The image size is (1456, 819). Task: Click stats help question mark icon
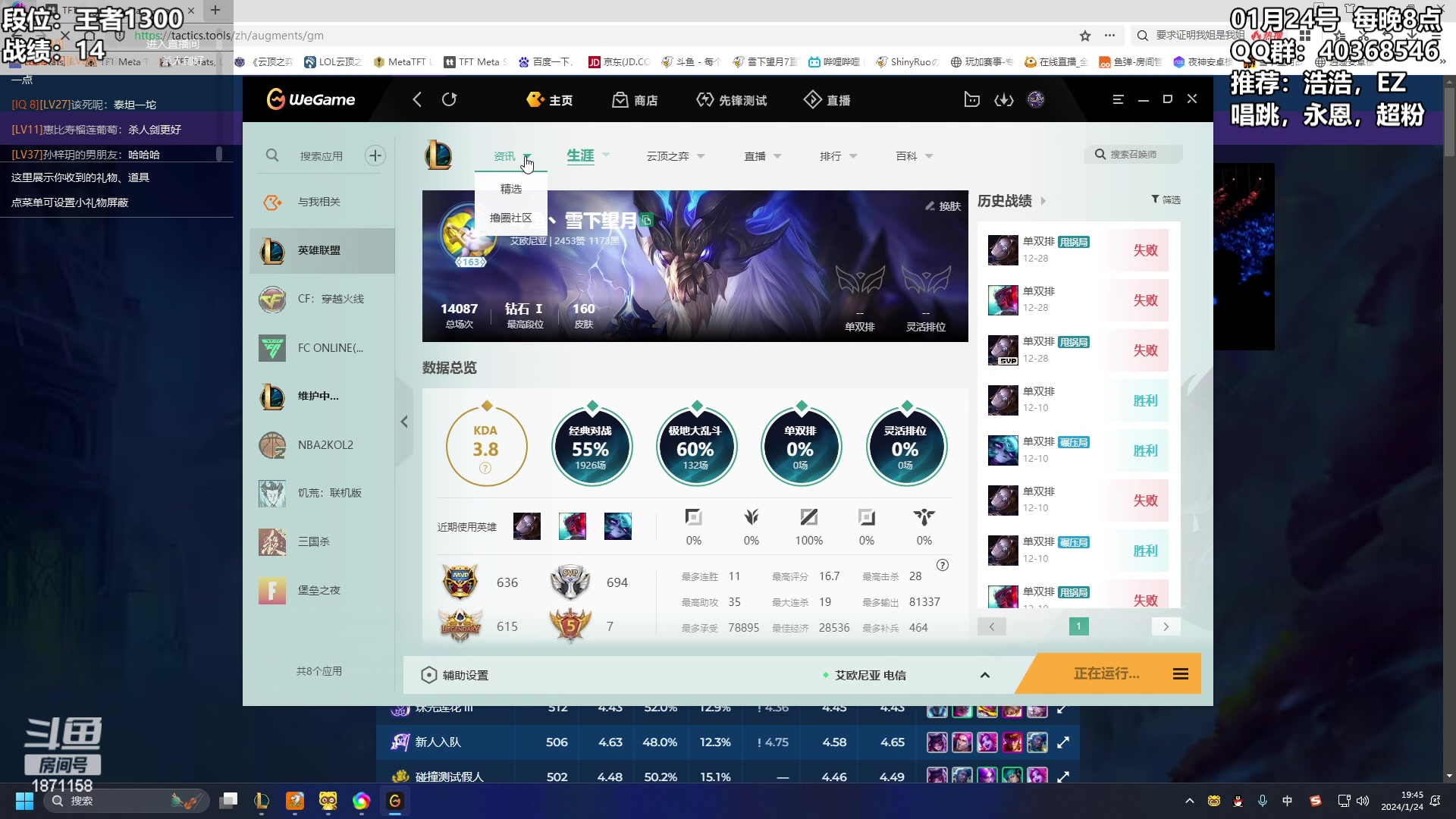(x=943, y=565)
